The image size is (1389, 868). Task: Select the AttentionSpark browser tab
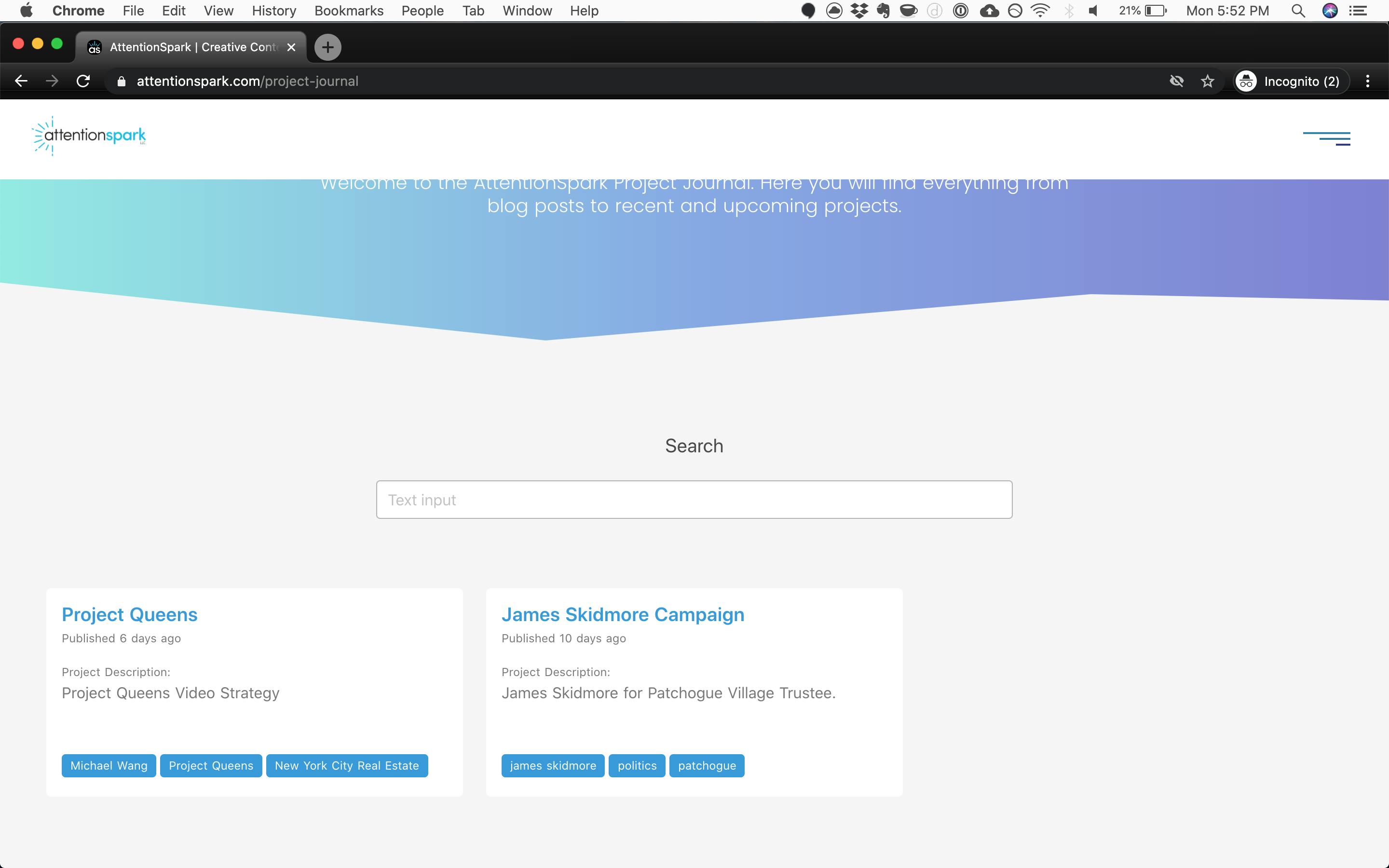pos(191,47)
